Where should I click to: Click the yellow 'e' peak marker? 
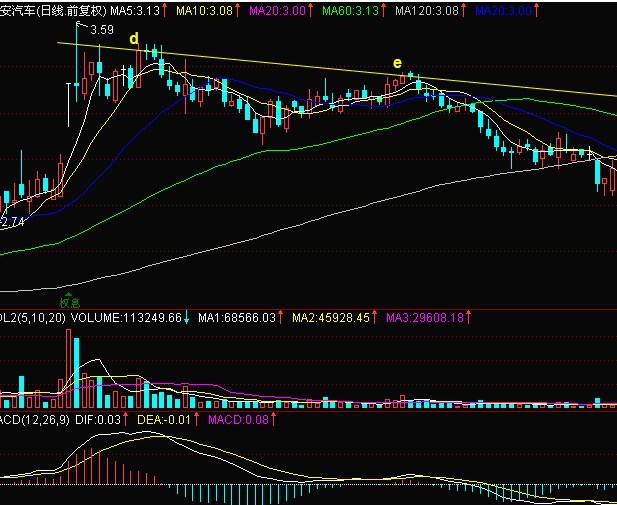397,63
